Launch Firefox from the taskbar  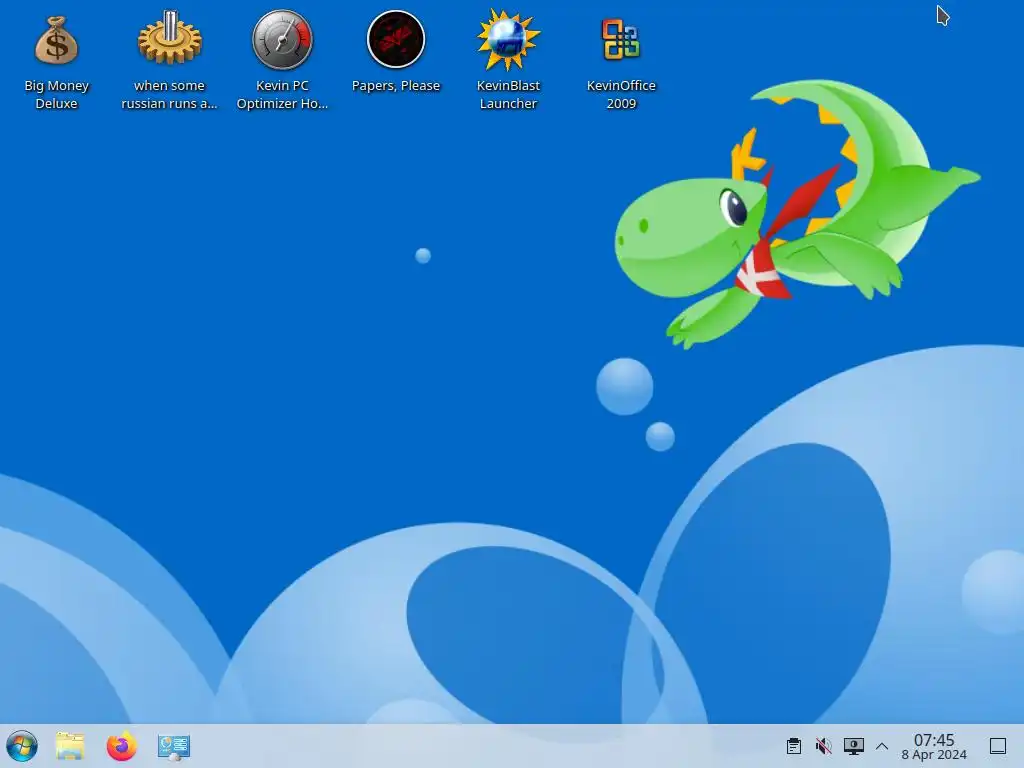tap(122, 746)
